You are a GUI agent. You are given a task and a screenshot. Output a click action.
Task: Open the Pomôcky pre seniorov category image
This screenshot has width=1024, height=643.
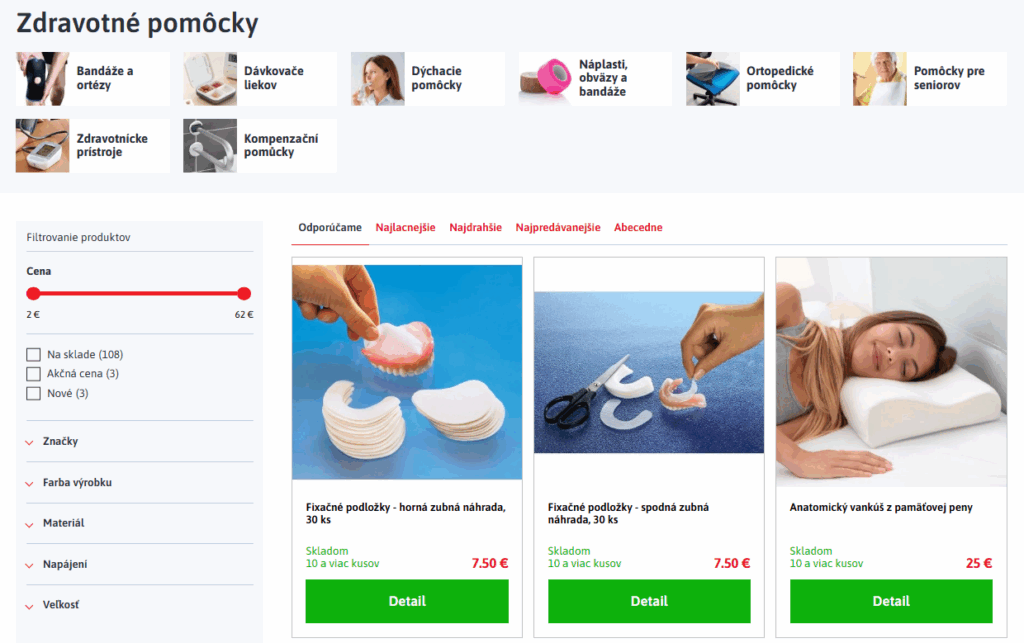tap(880, 79)
